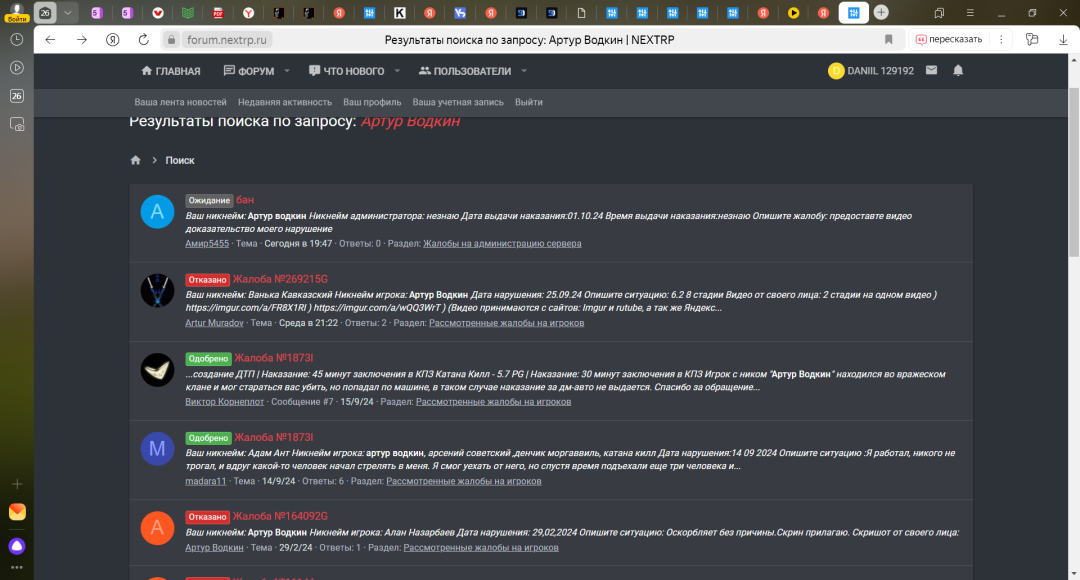Click the lock icon for site security info
Image resolution: width=1080 pixels, height=580 pixels.
[172, 40]
